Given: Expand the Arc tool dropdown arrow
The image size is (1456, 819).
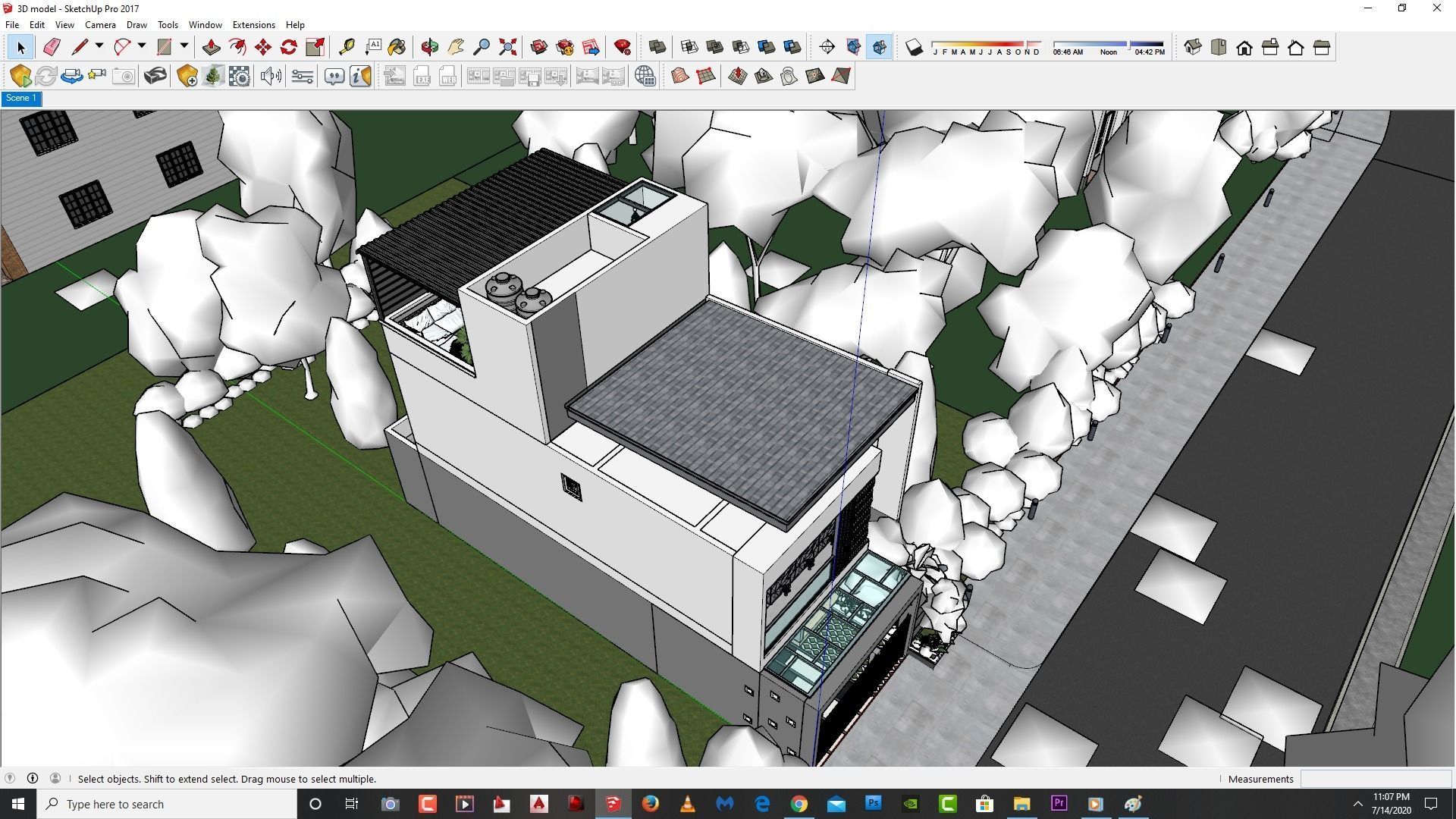Looking at the screenshot, I should point(141,47).
